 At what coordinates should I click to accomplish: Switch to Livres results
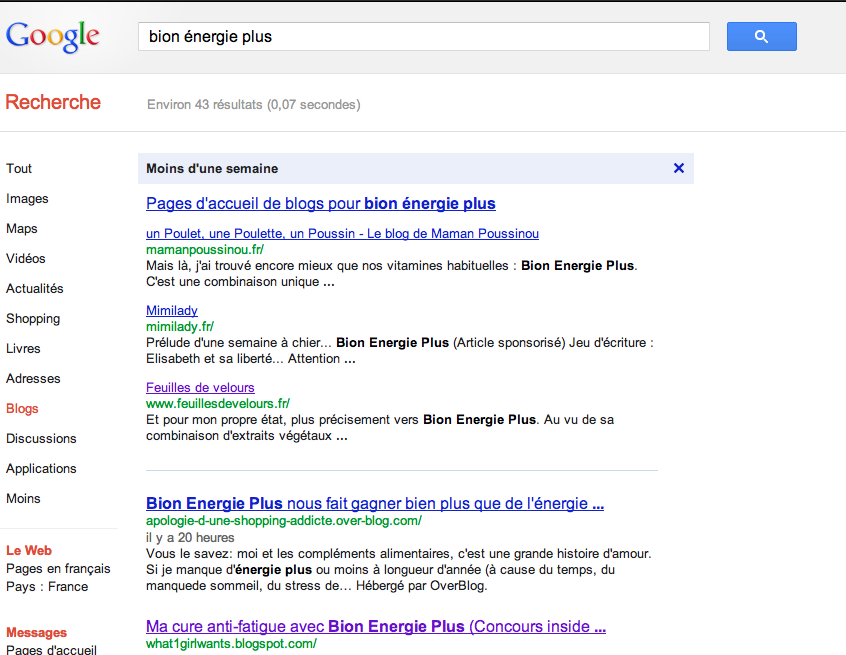pos(23,349)
